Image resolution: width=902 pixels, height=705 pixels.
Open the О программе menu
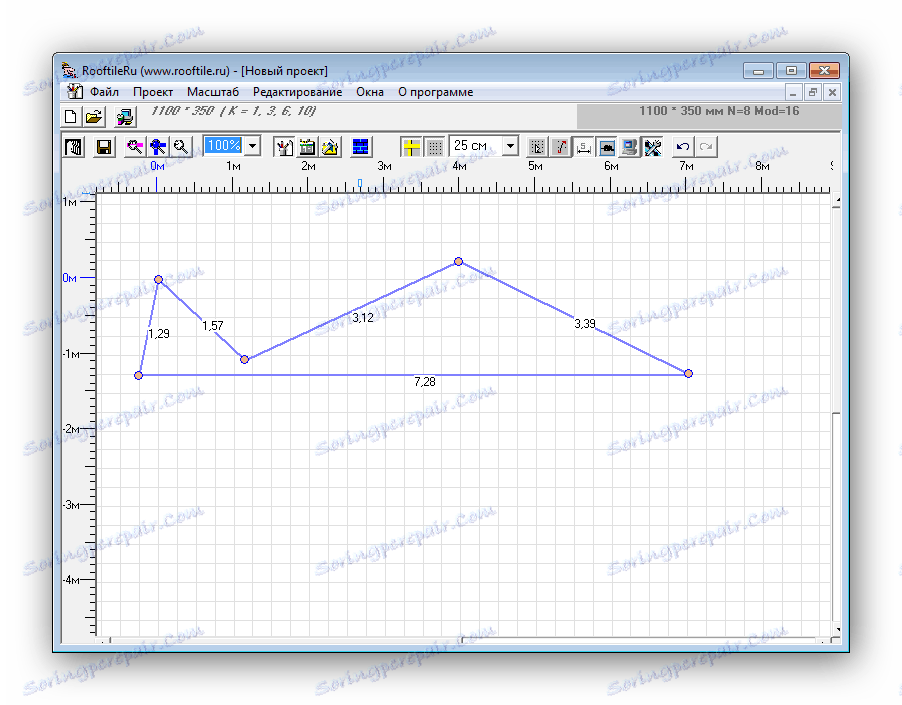pyautogui.click(x=435, y=92)
